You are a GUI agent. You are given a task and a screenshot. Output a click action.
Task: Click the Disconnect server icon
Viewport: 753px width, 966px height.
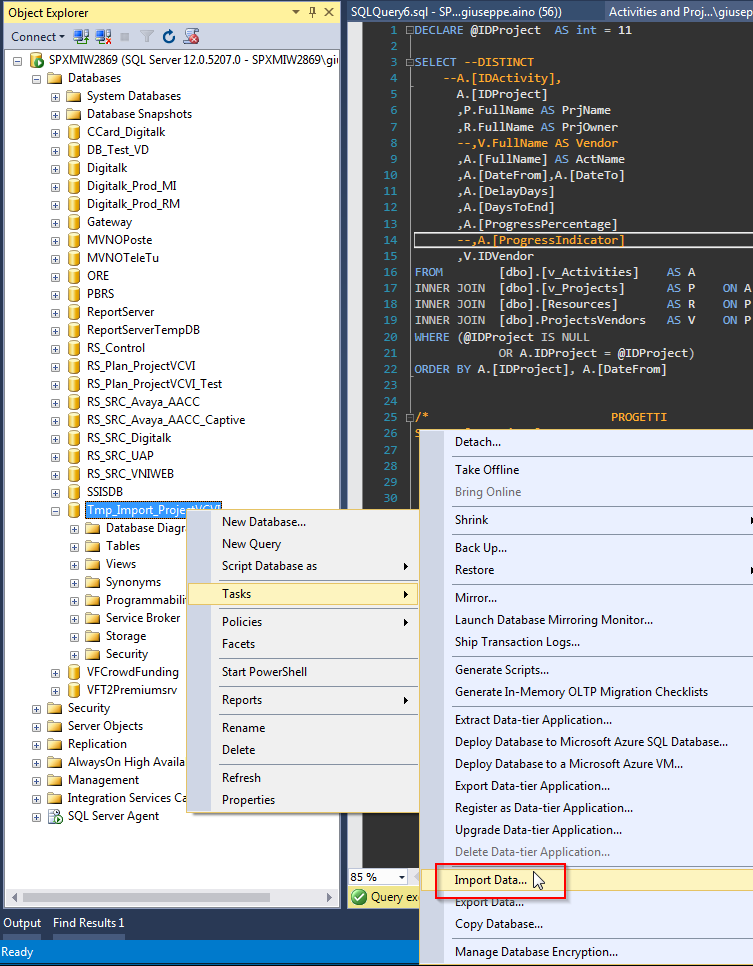click(x=101, y=37)
